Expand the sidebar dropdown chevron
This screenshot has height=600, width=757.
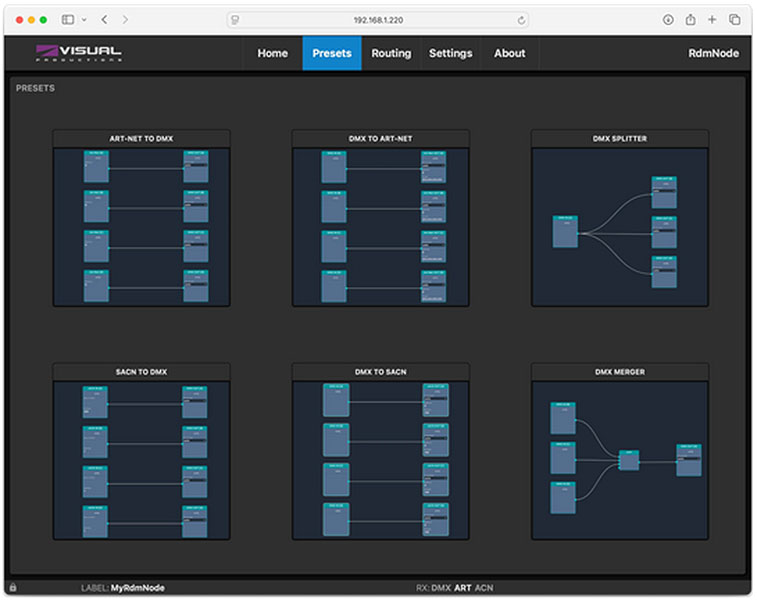coord(84,20)
